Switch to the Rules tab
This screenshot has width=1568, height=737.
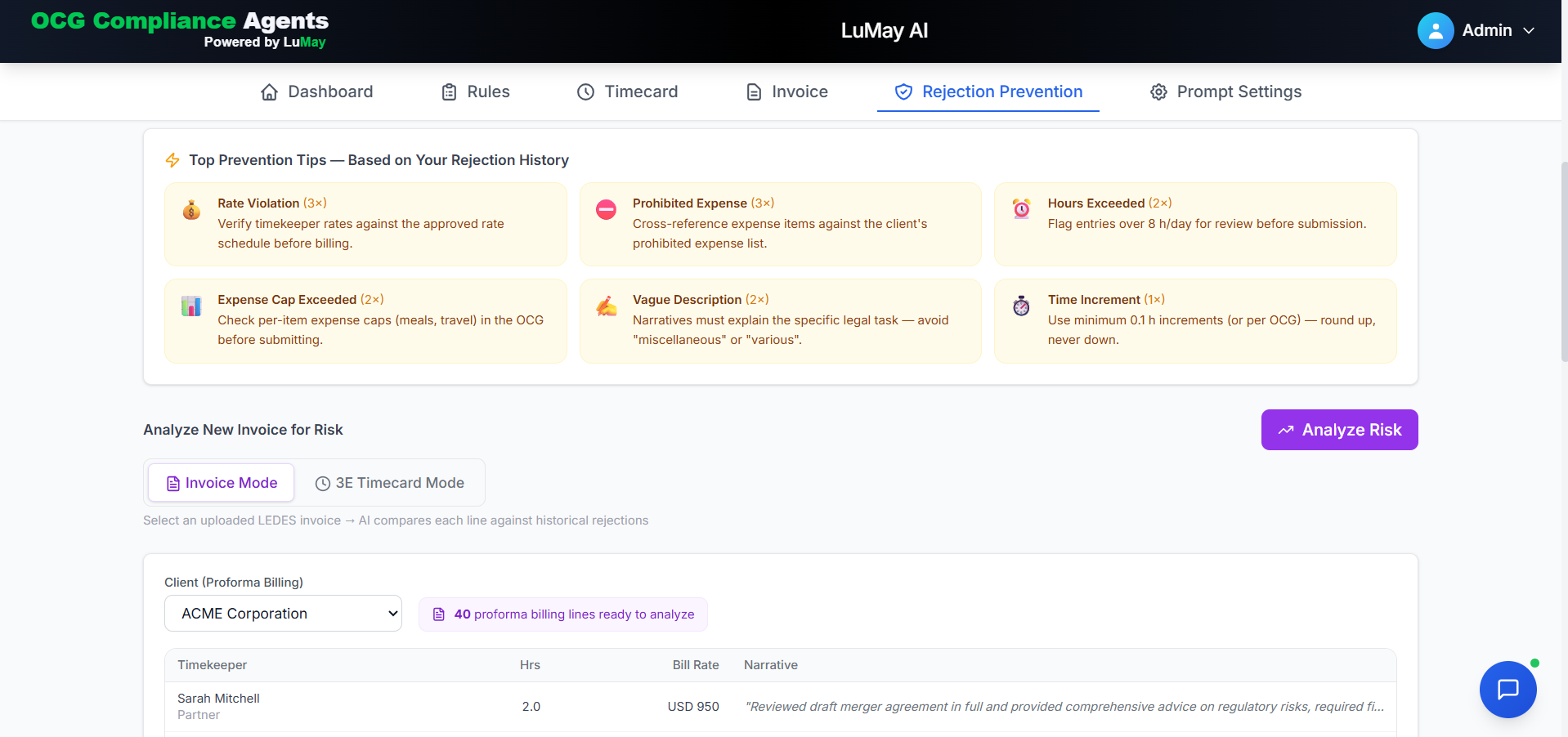coord(475,92)
